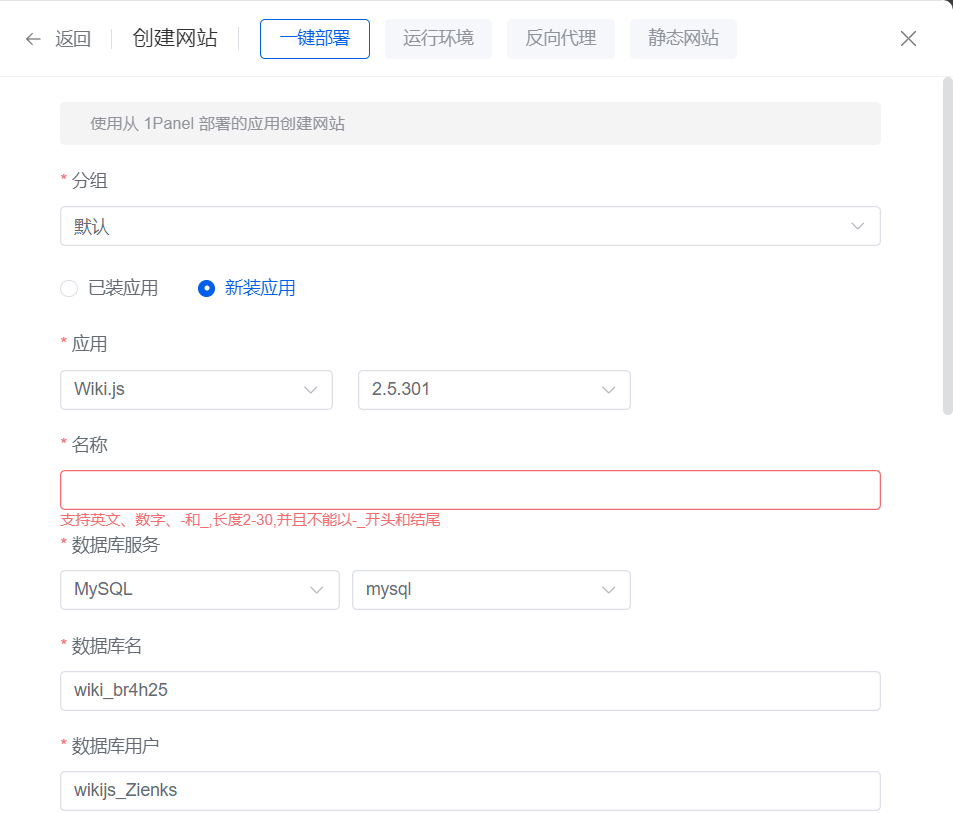Select the 一键部署 tab
This screenshot has width=953, height=813.
point(314,39)
